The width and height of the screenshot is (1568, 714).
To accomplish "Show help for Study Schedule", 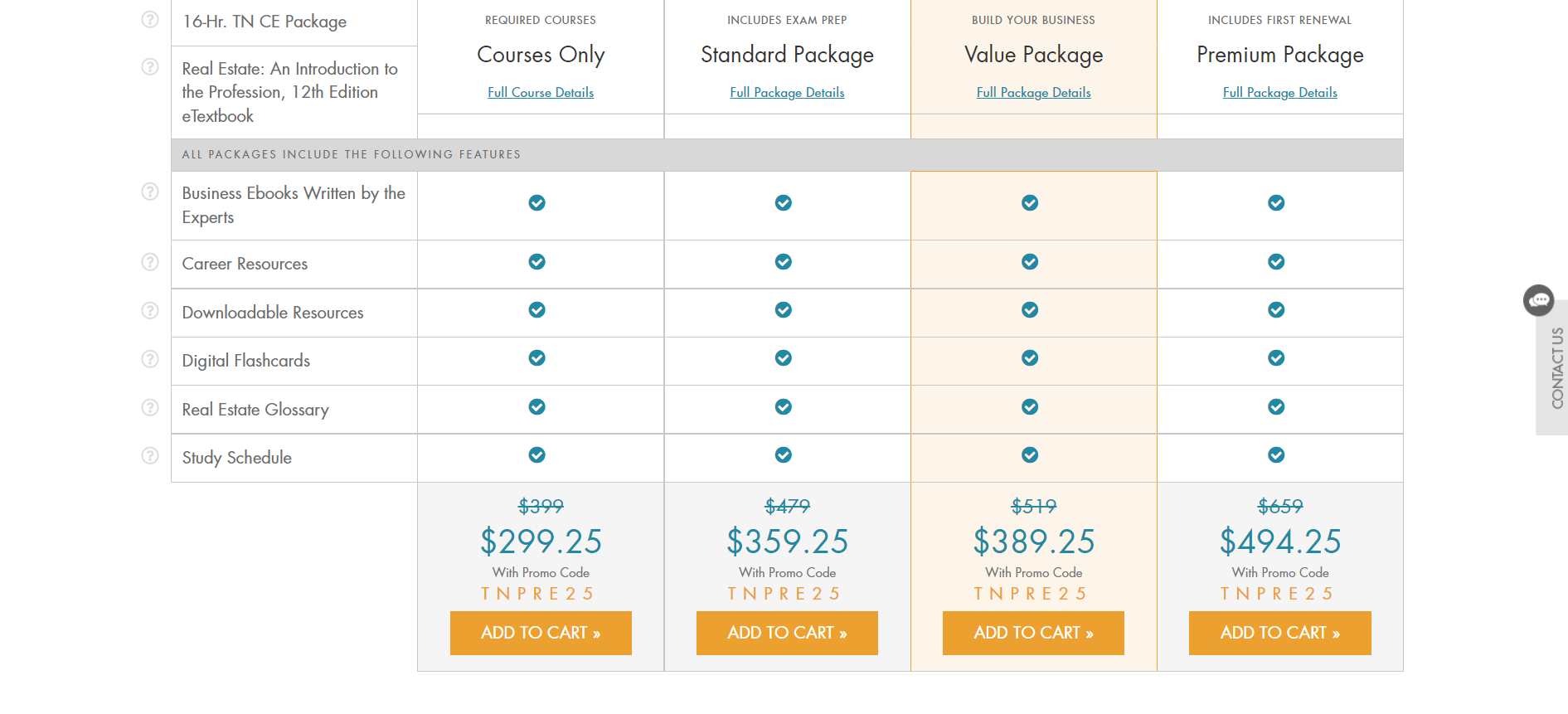I will [x=150, y=455].
